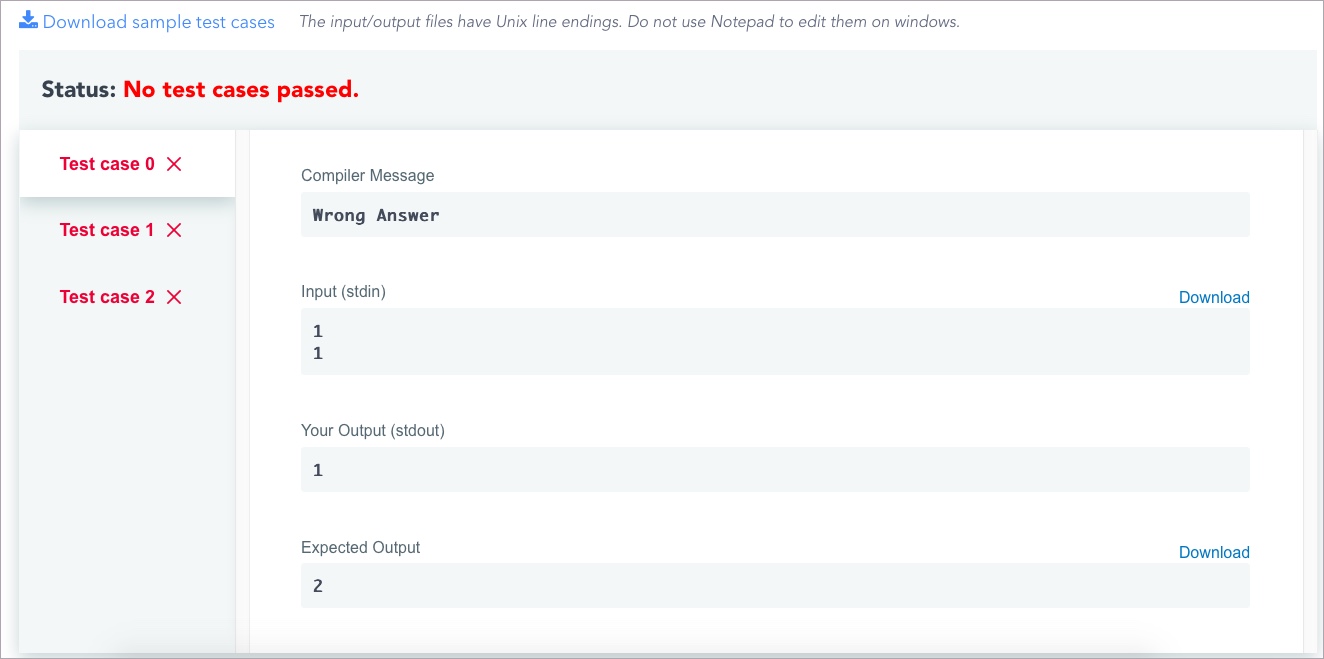The height and width of the screenshot is (659, 1324).
Task: Download the Expected Output file
Action: pos(1213,552)
